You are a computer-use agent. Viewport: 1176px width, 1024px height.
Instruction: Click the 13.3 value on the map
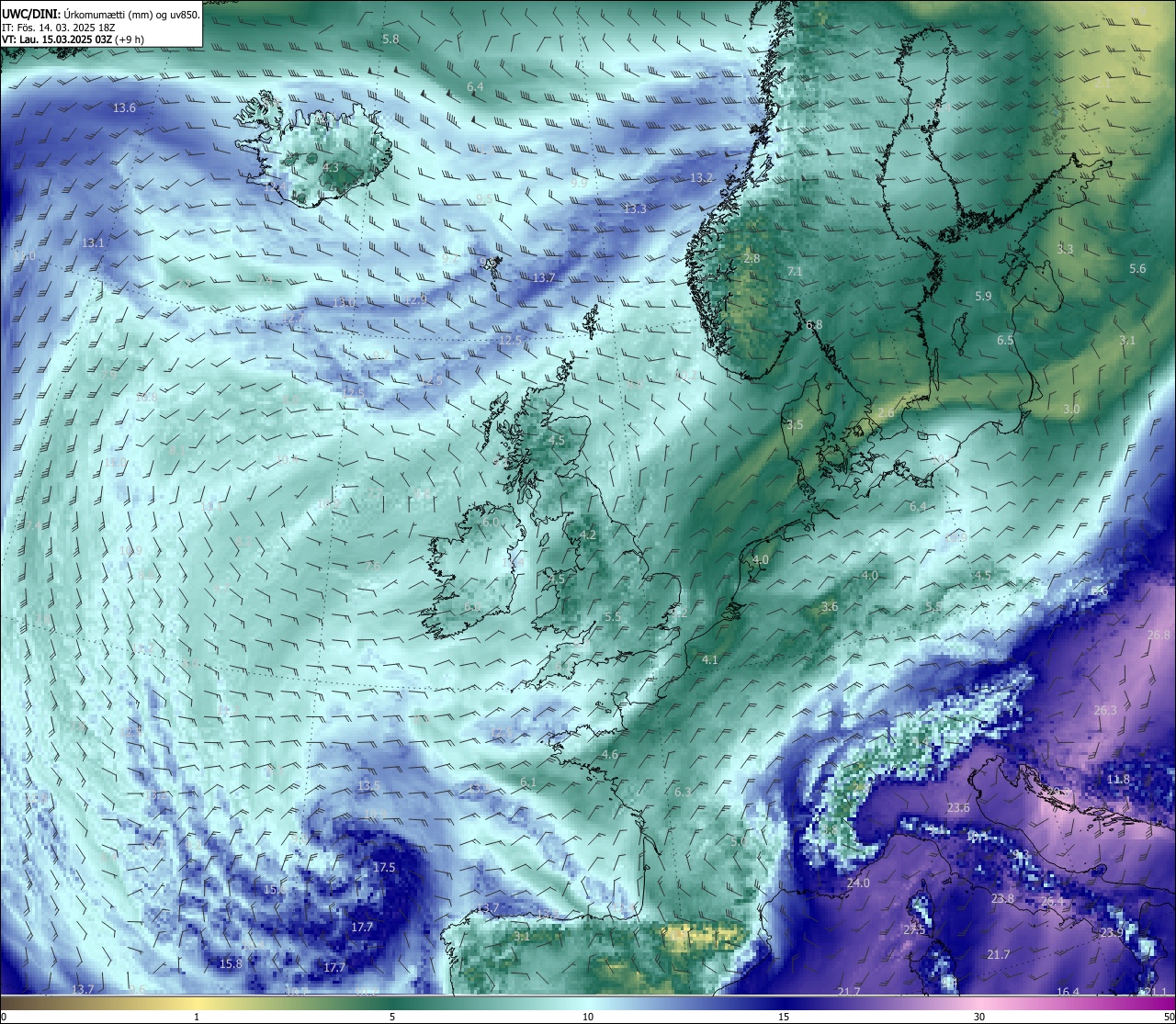(x=635, y=209)
